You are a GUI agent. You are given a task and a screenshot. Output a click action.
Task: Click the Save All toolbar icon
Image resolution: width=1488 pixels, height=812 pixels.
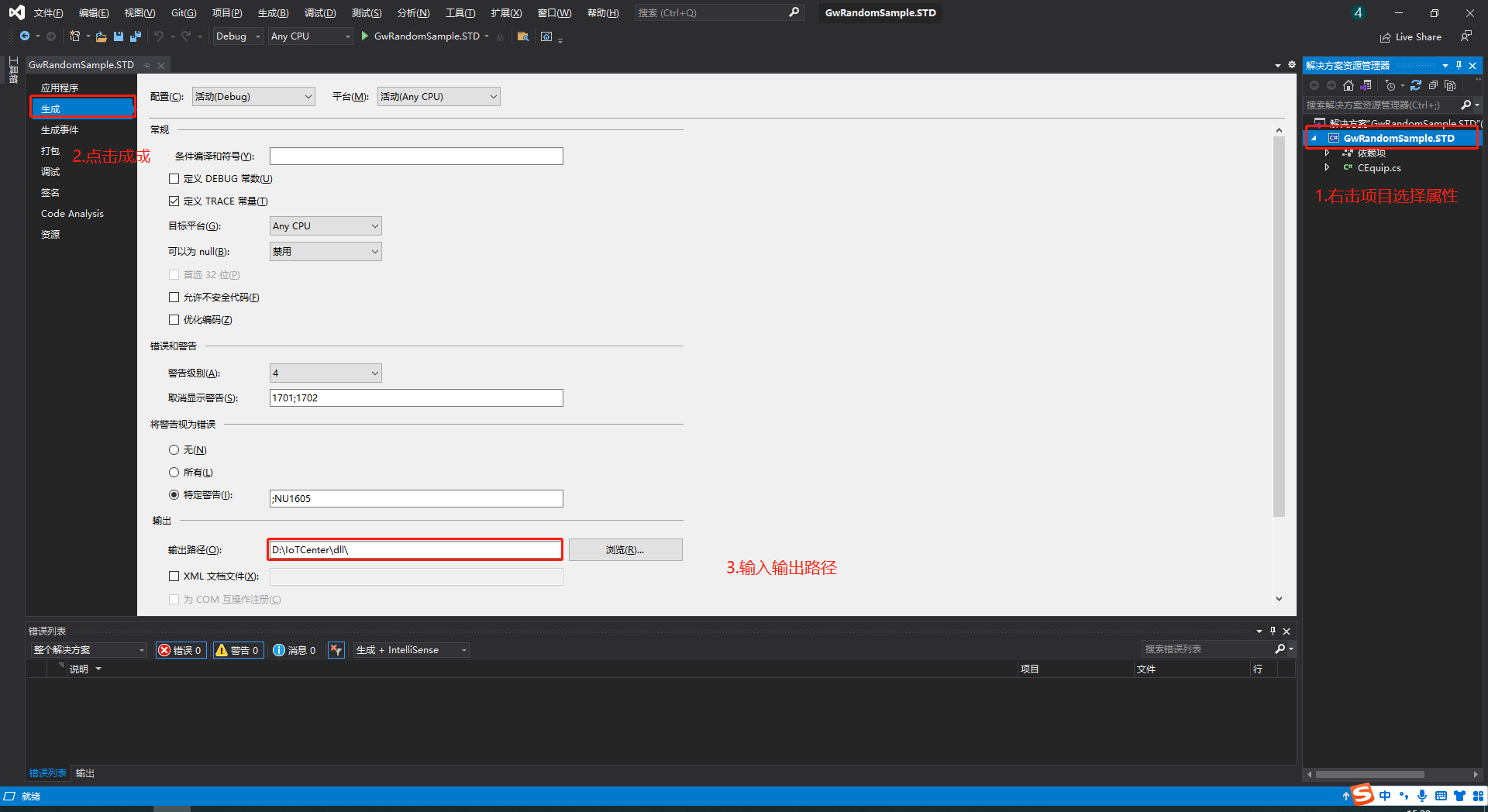[x=136, y=36]
